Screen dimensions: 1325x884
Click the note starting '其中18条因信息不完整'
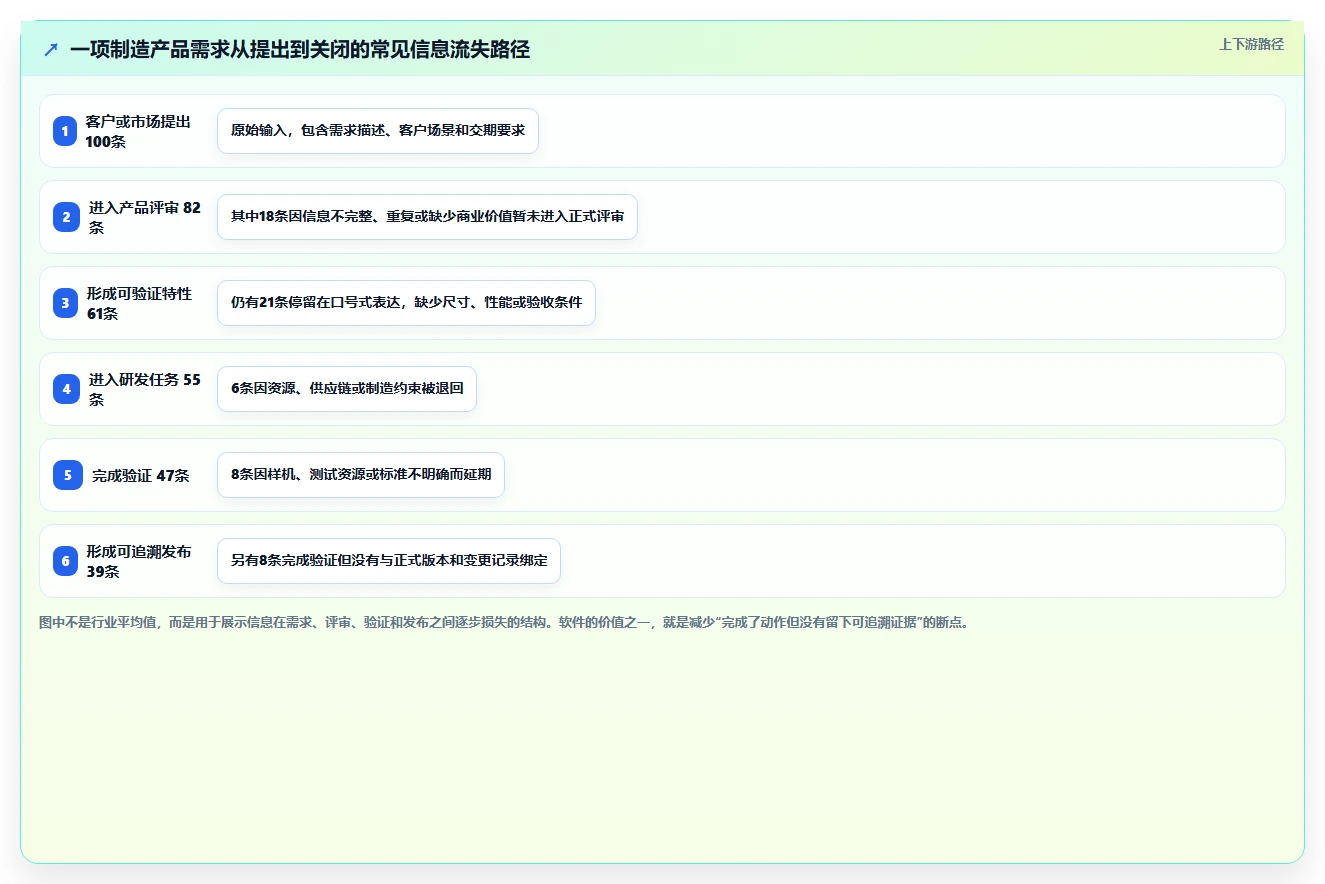pyautogui.click(x=427, y=217)
